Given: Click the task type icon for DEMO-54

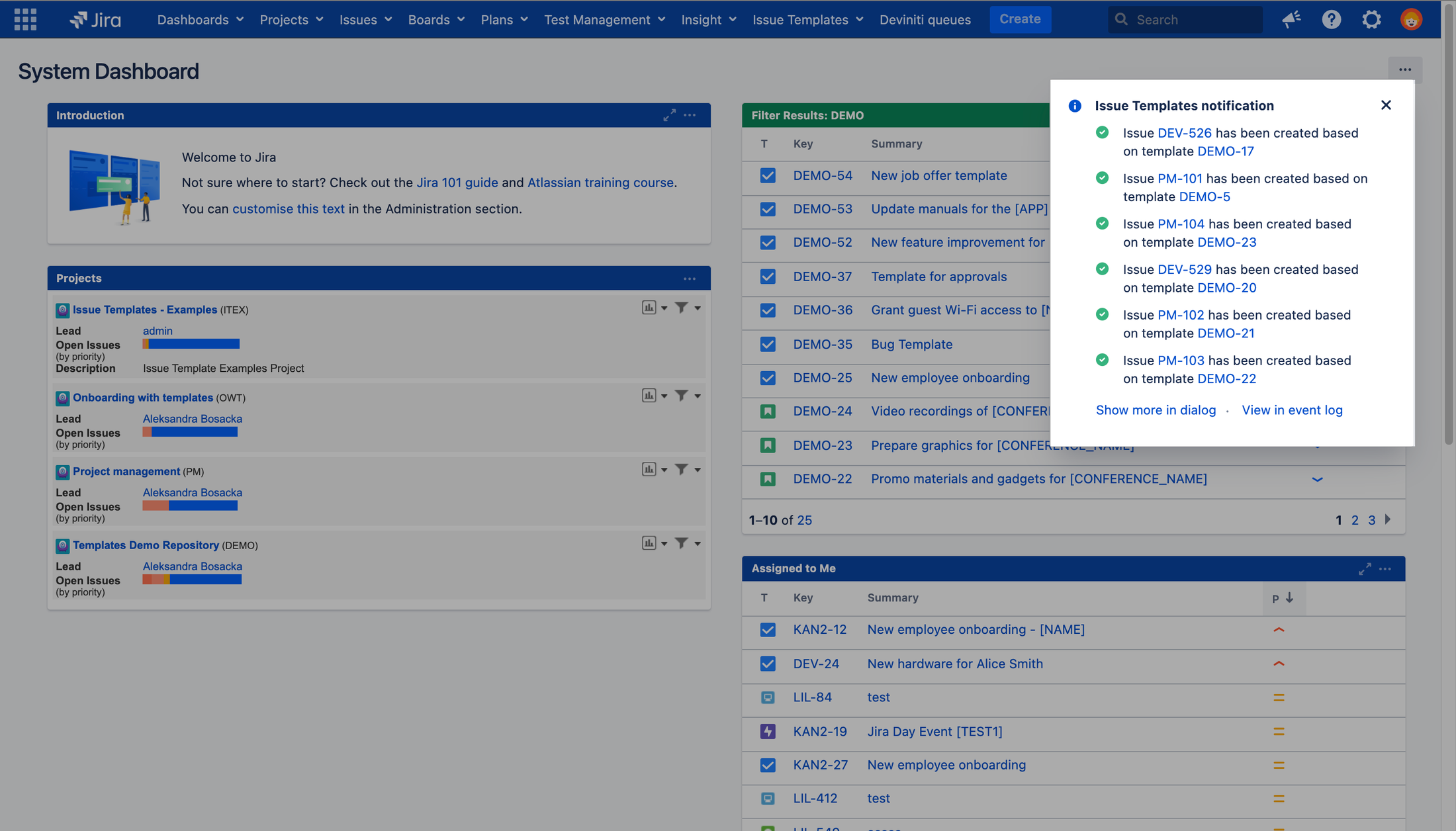Looking at the screenshot, I should 768,175.
